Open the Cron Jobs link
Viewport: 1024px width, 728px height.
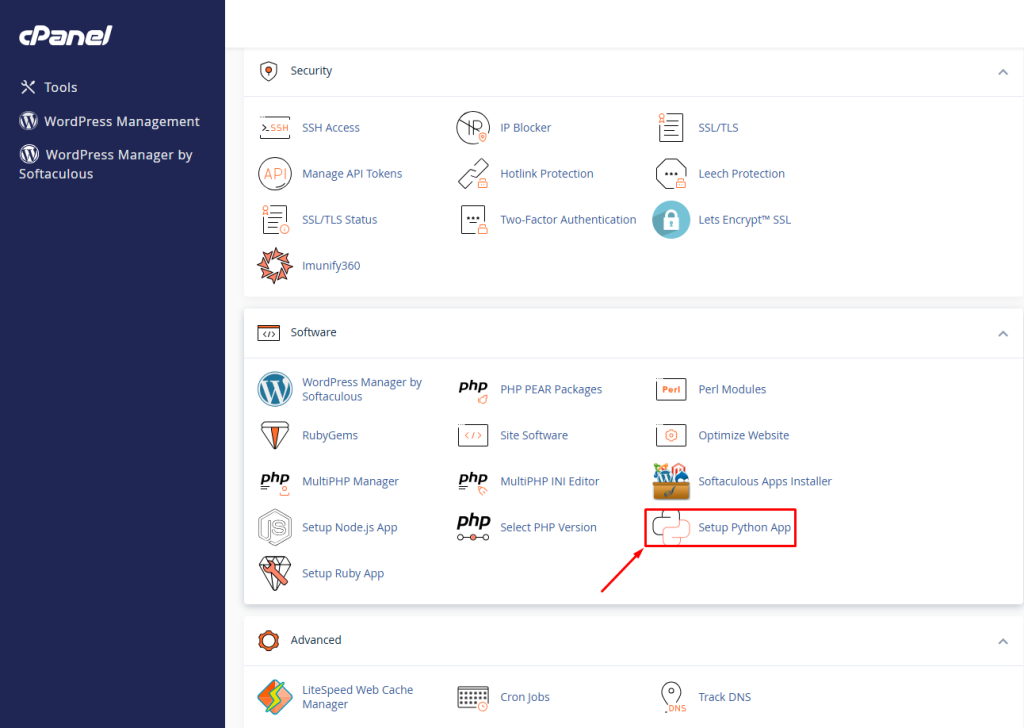click(525, 697)
